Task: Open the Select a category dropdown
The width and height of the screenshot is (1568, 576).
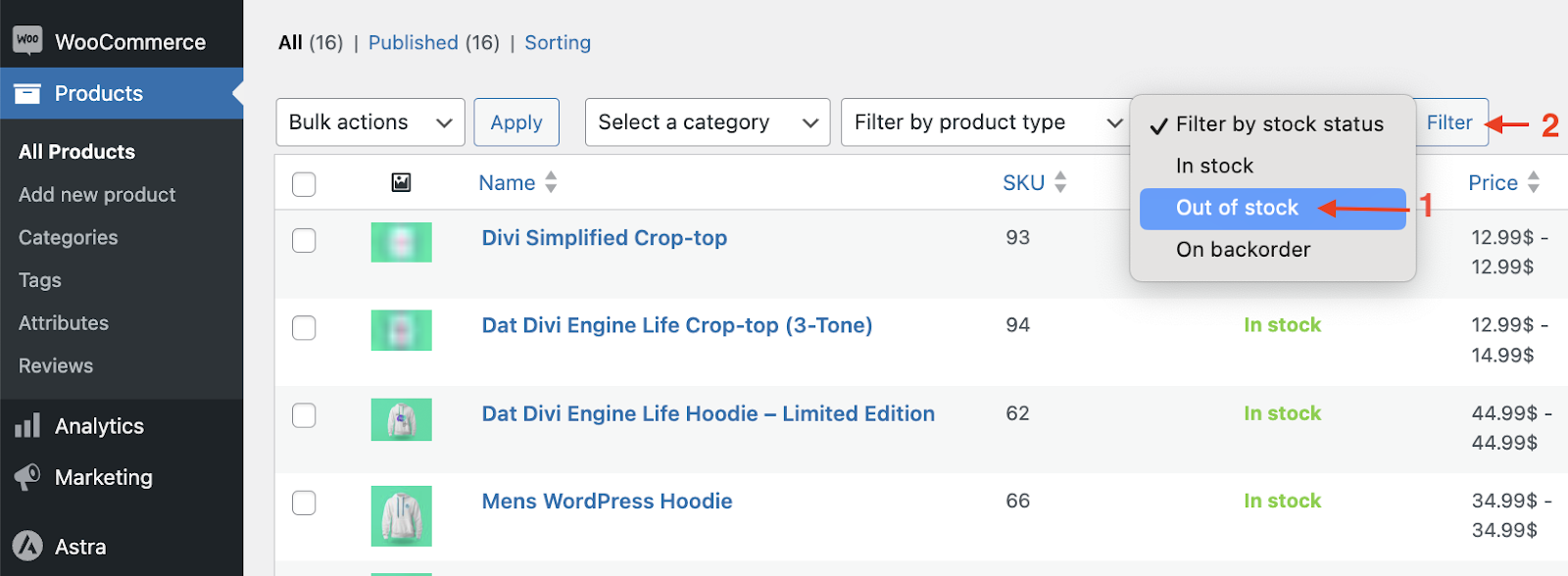Action: point(708,122)
